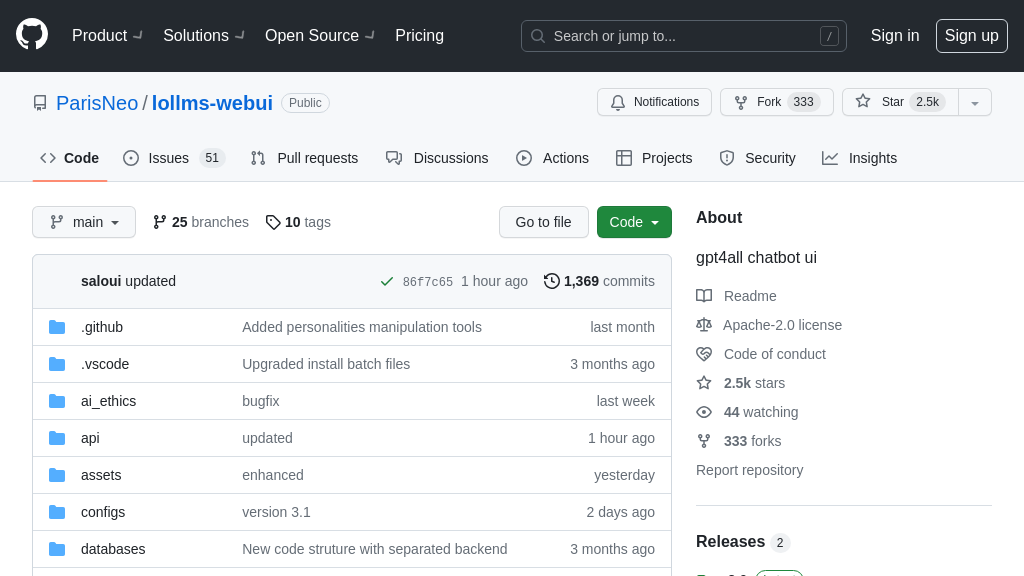Click the Search or jump to field
The width and height of the screenshot is (1024, 576).
683,36
